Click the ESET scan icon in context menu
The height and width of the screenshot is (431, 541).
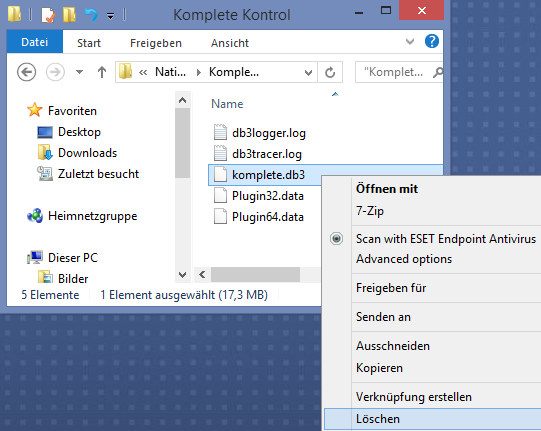click(x=336, y=238)
